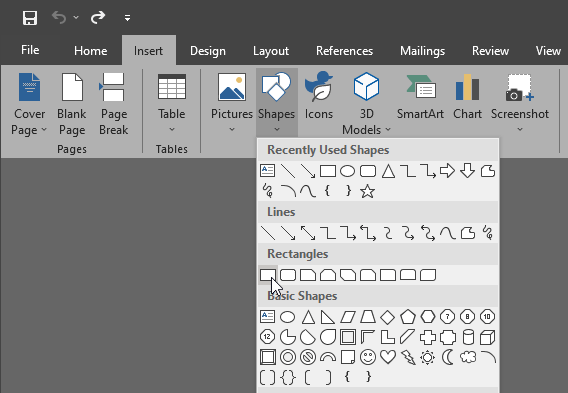Select the Parallelogram in Basic Shapes
The width and height of the screenshot is (568, 393).
click(x=348, y=317)
